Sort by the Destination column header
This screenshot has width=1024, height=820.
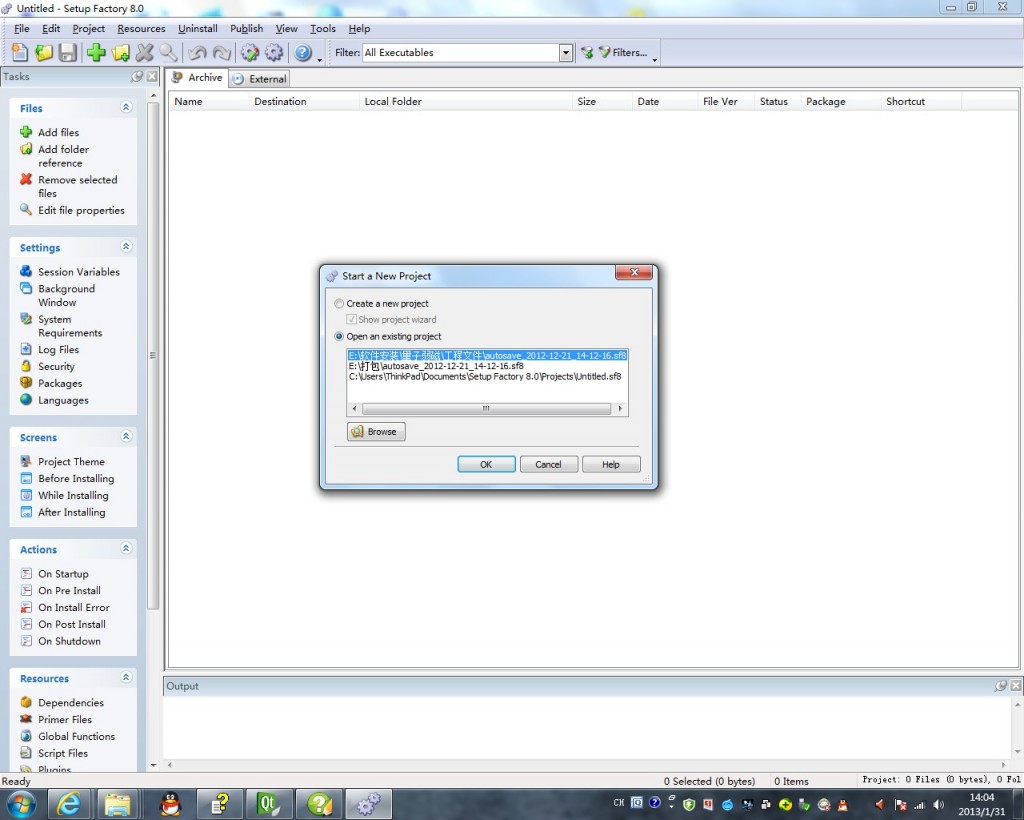pyautogui.click(x=304, y=101)
